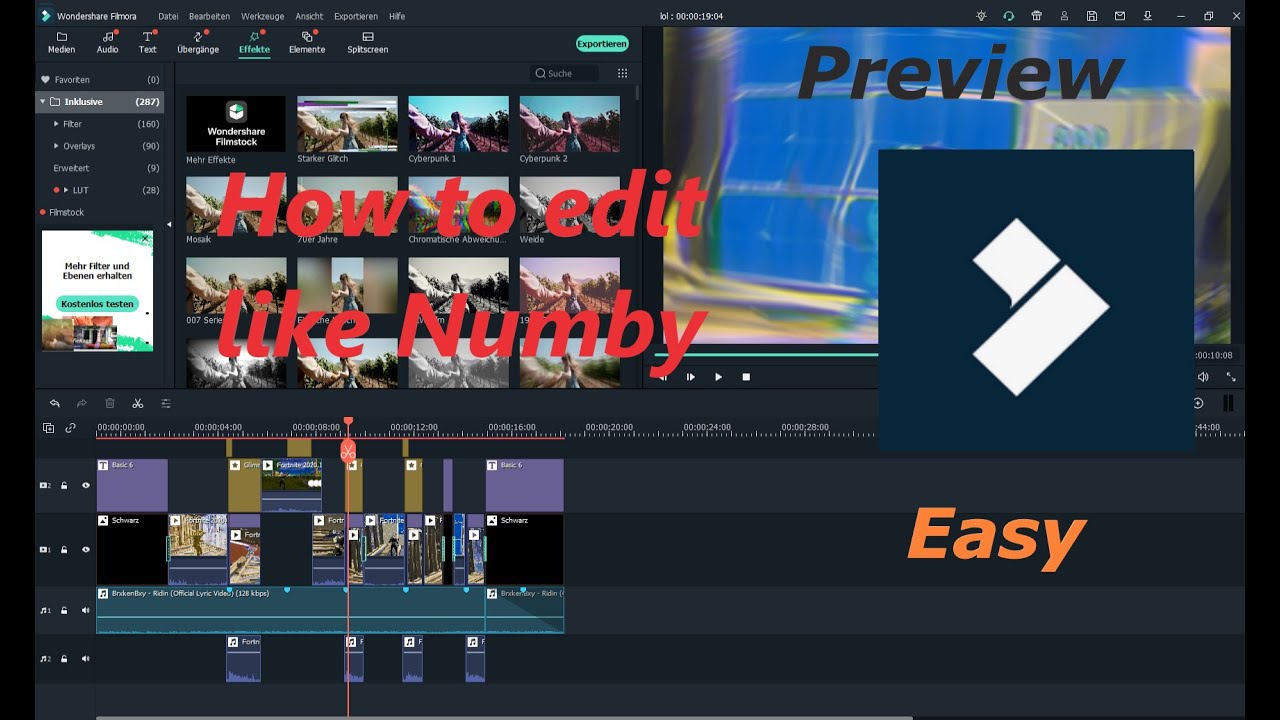Toggle lock on audio track 1
Image resolution: width=1280 pixels, height=720 pixels.
click(64, 610)
